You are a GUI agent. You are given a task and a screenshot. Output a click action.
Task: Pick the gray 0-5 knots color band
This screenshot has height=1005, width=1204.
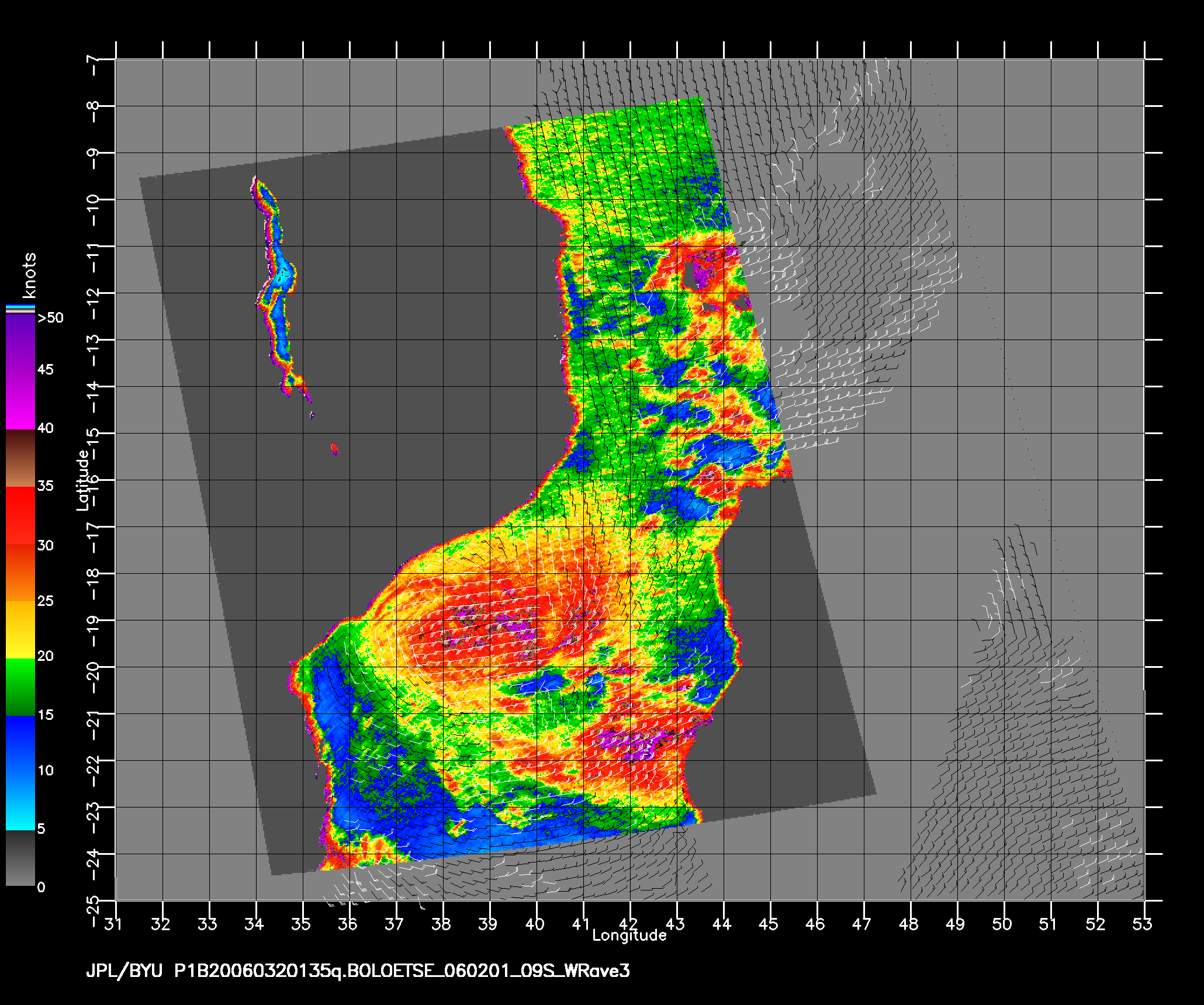[20, 858]
